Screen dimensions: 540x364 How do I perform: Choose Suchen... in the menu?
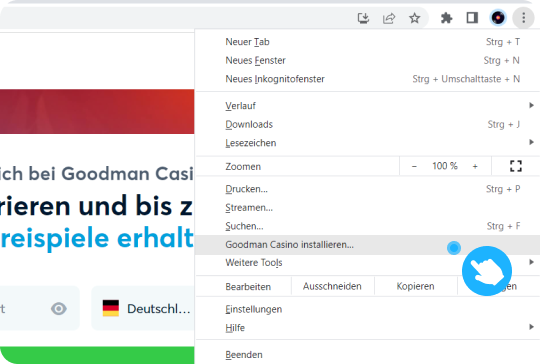tap(367, 226)
